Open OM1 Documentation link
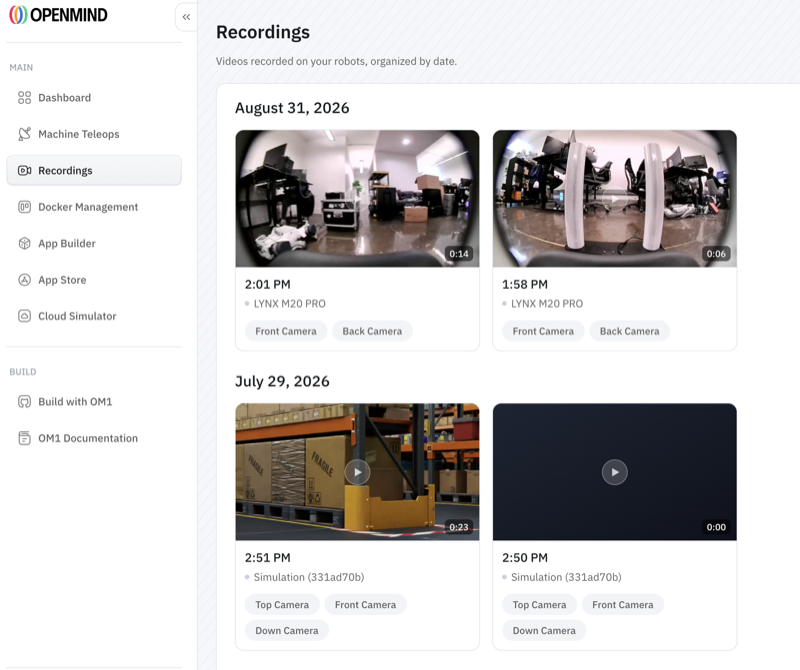The image size is (800, 670). tap(94, 438)
